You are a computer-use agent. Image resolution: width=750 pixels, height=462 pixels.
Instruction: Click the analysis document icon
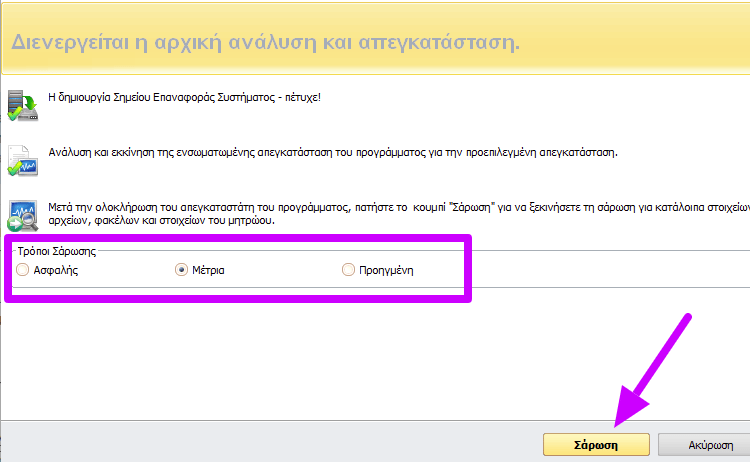[22, 161]
